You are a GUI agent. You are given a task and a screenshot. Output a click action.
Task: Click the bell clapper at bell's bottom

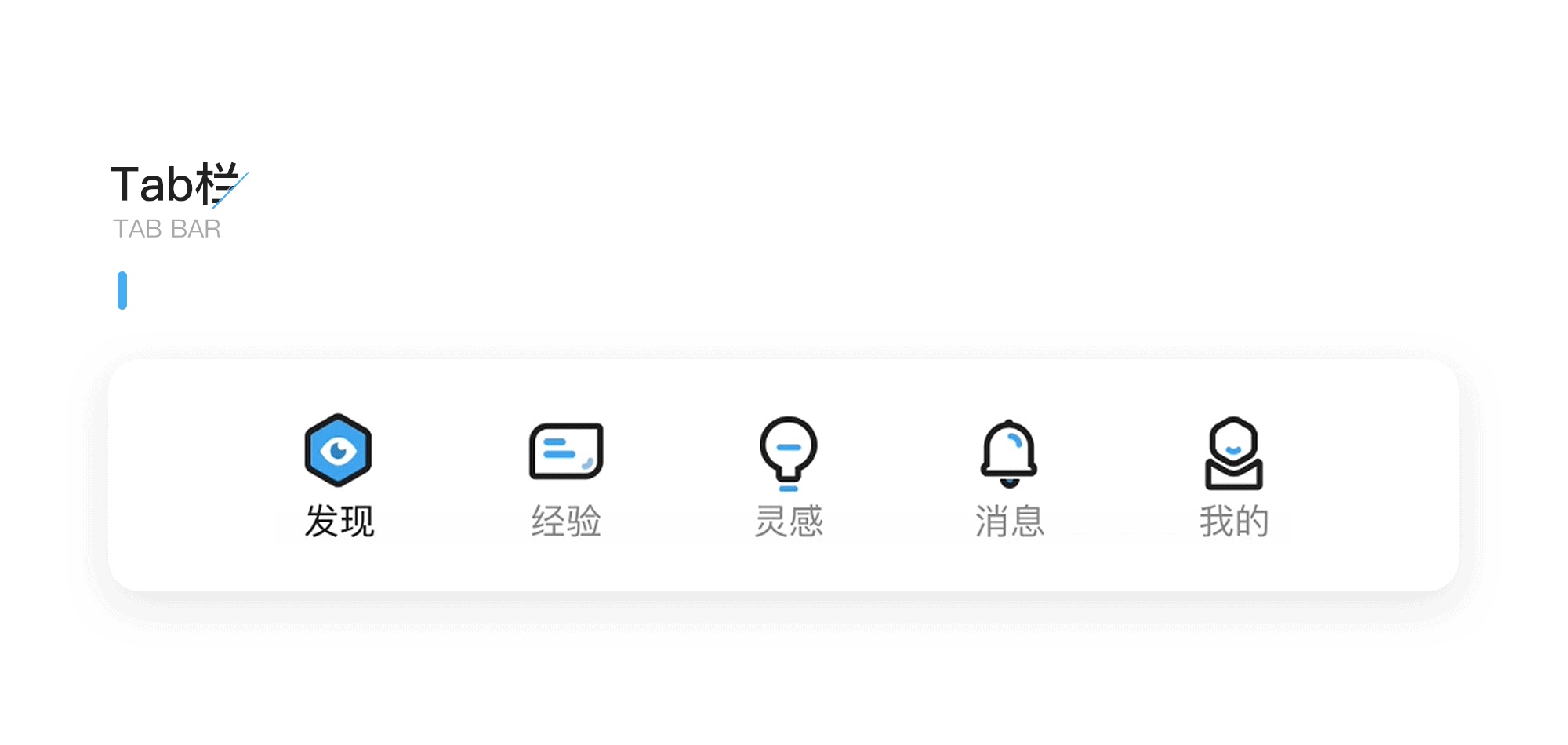tap(1009, 482)
